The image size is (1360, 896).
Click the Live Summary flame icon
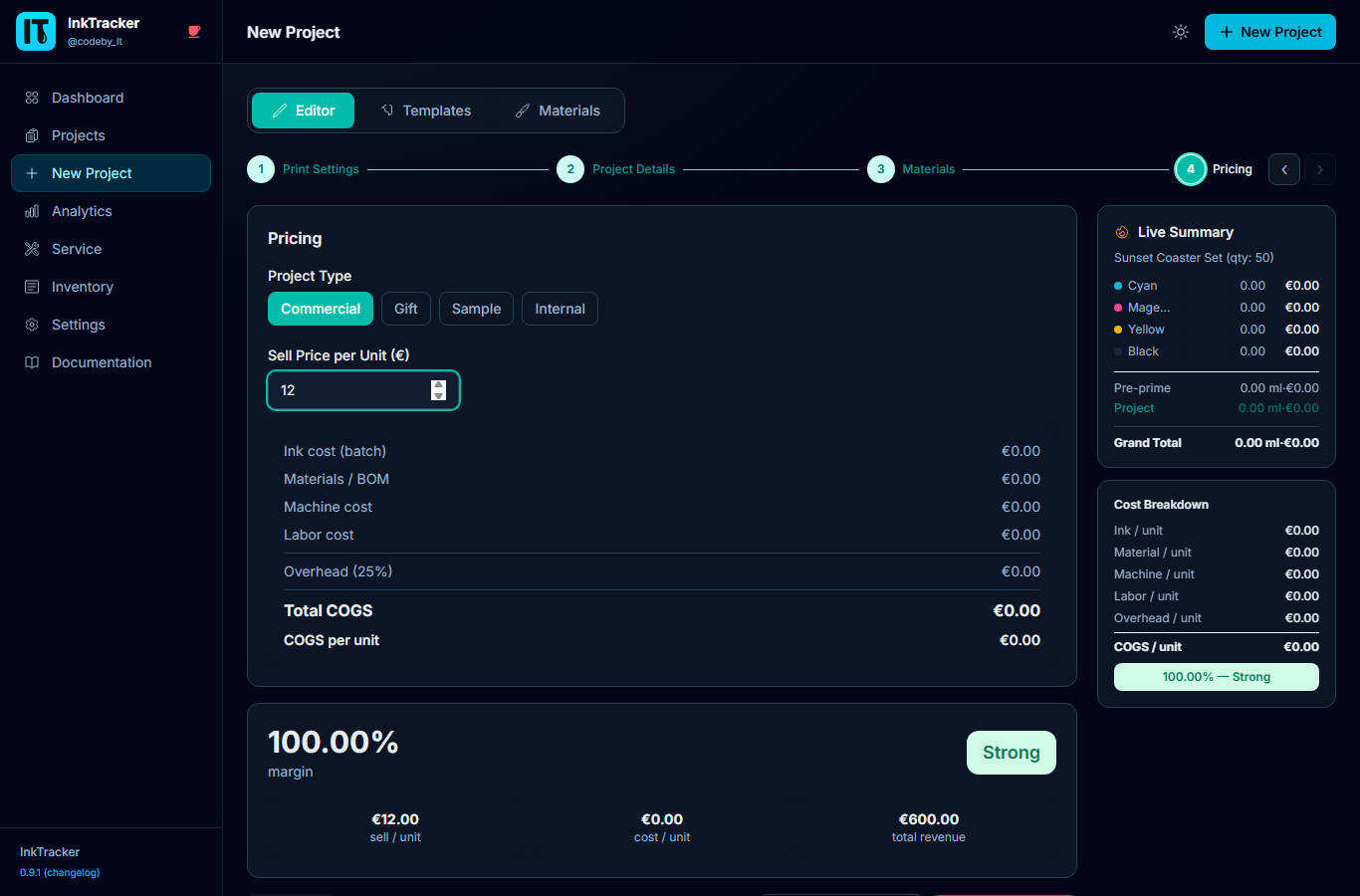(1122, 232)
